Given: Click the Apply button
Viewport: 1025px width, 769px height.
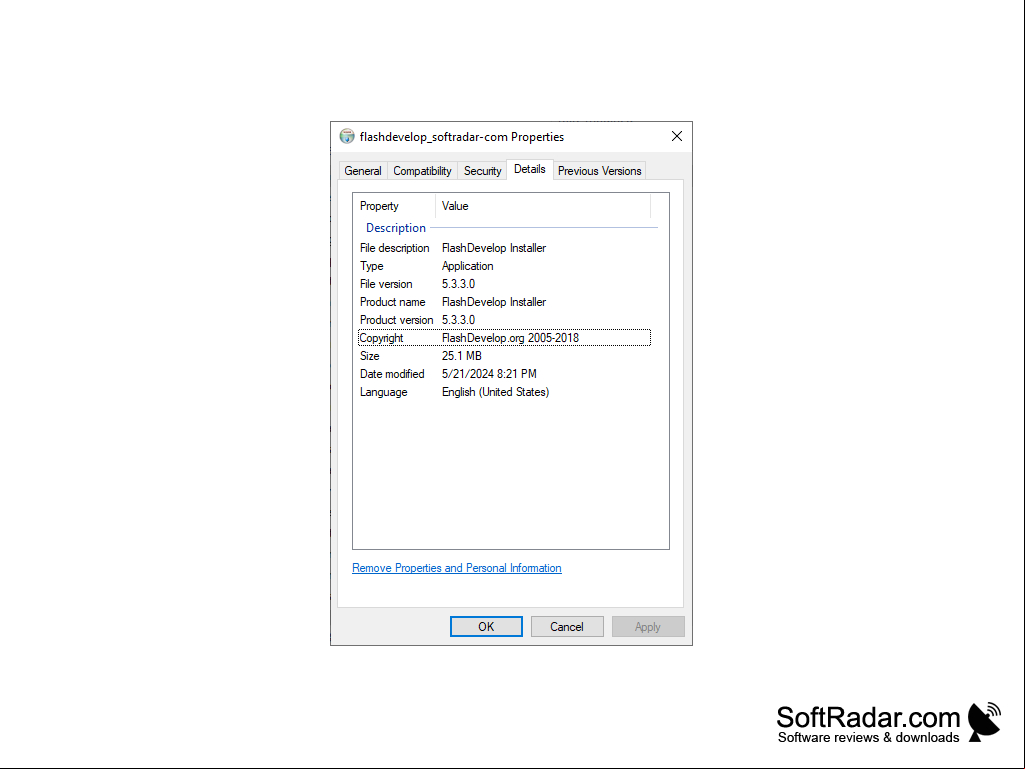Looking at the screenshot, I should (x=648, y=626).
